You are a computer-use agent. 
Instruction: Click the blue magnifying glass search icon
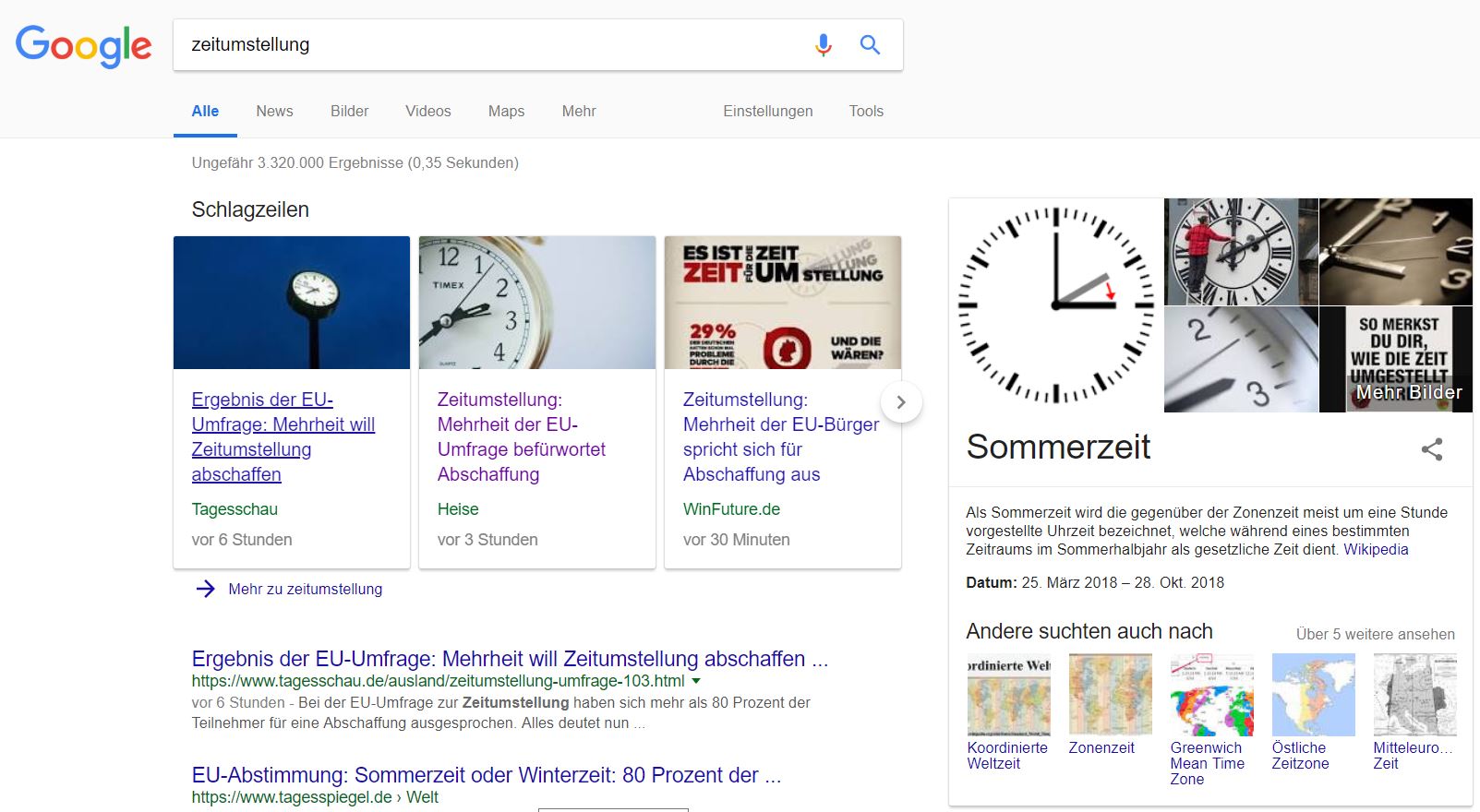(870, 44)
